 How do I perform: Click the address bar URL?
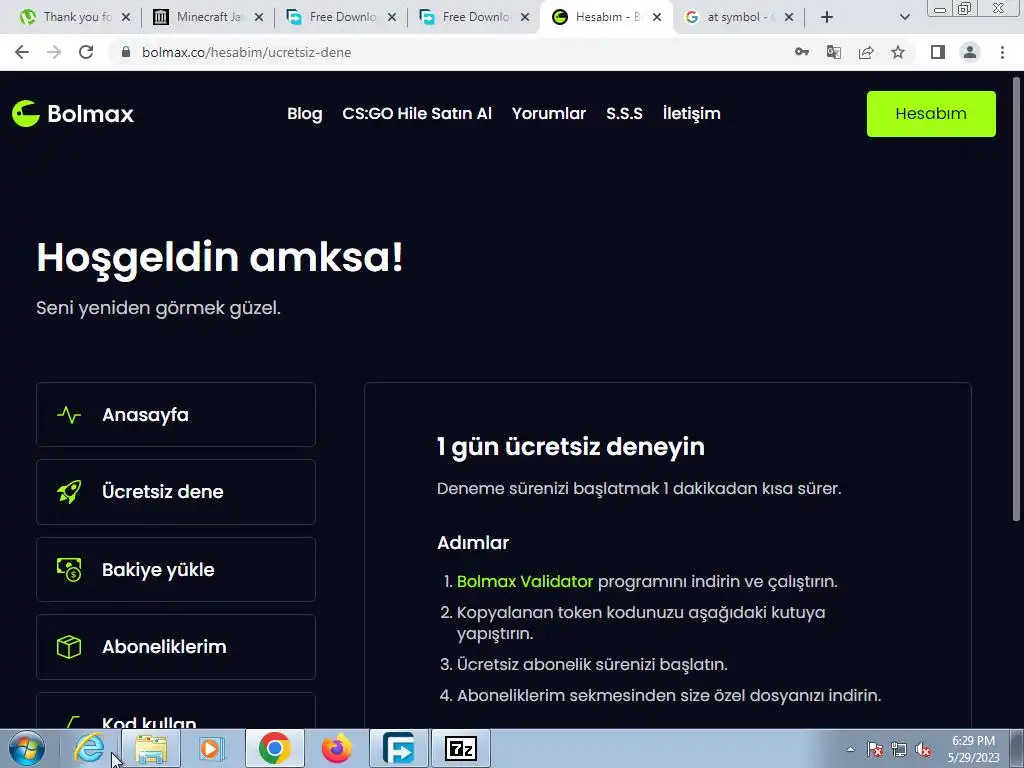(246, 52)
